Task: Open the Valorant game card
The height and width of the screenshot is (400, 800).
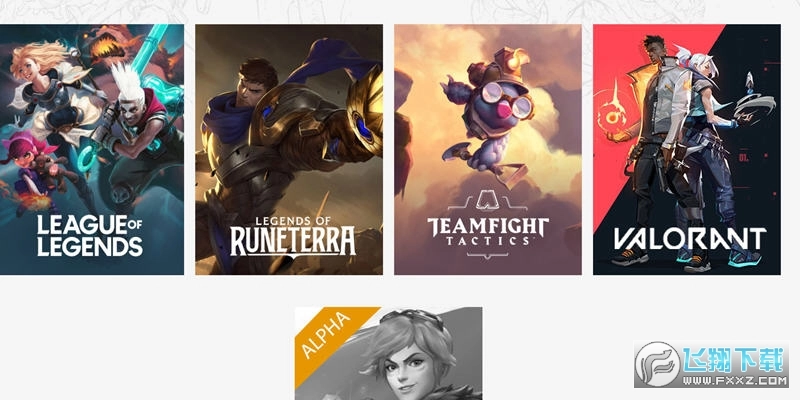Action: [x=687, y=149]
